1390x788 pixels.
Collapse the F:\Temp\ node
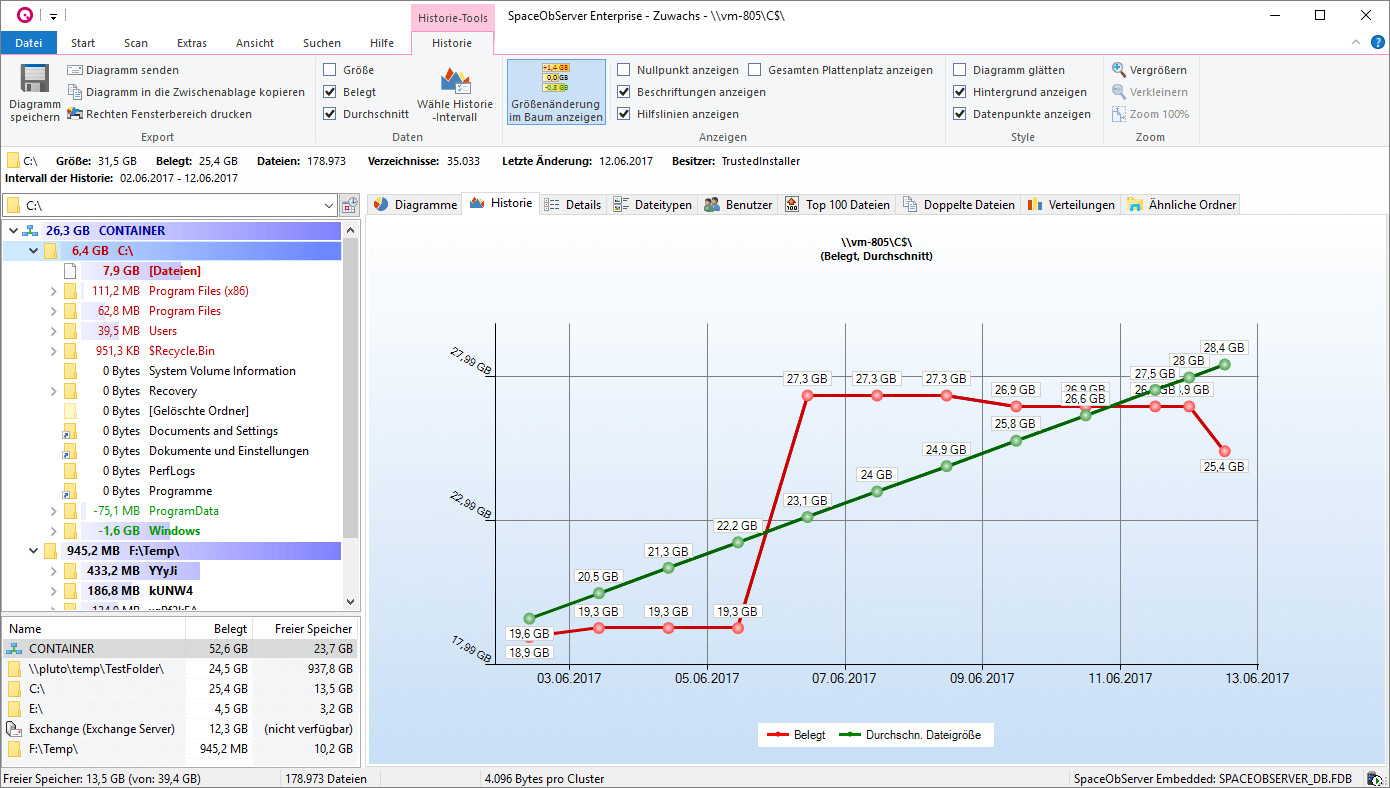click(x=34, y=551)
